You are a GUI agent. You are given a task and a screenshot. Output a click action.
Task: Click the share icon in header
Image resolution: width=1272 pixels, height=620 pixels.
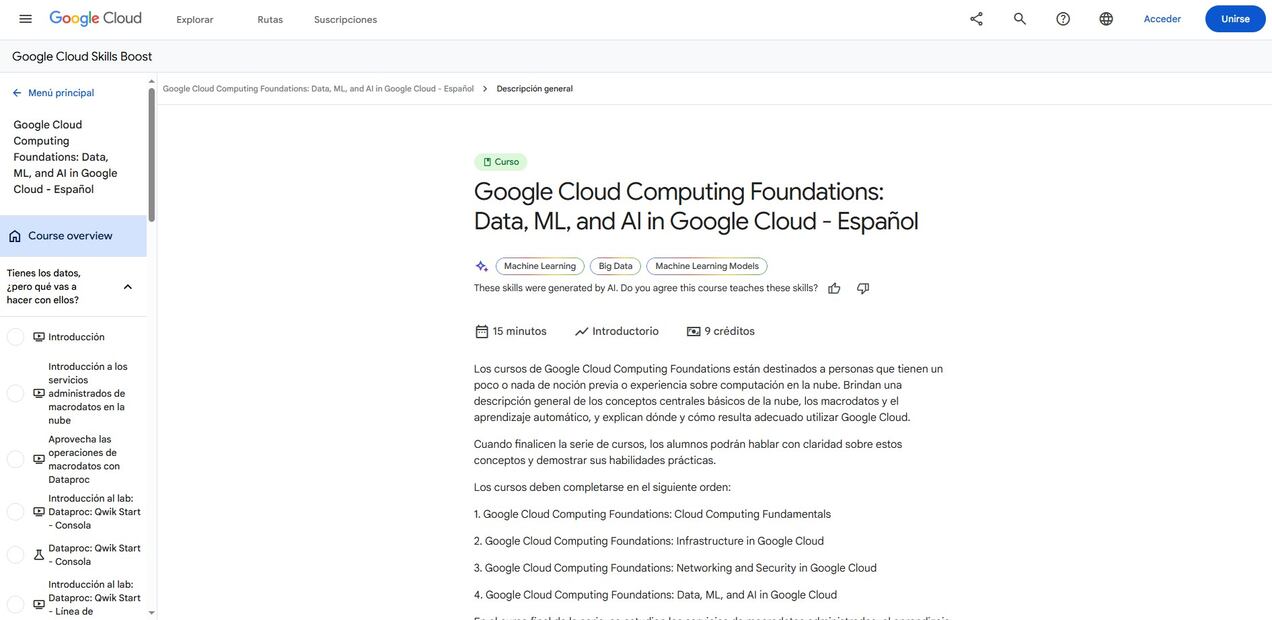976,19
